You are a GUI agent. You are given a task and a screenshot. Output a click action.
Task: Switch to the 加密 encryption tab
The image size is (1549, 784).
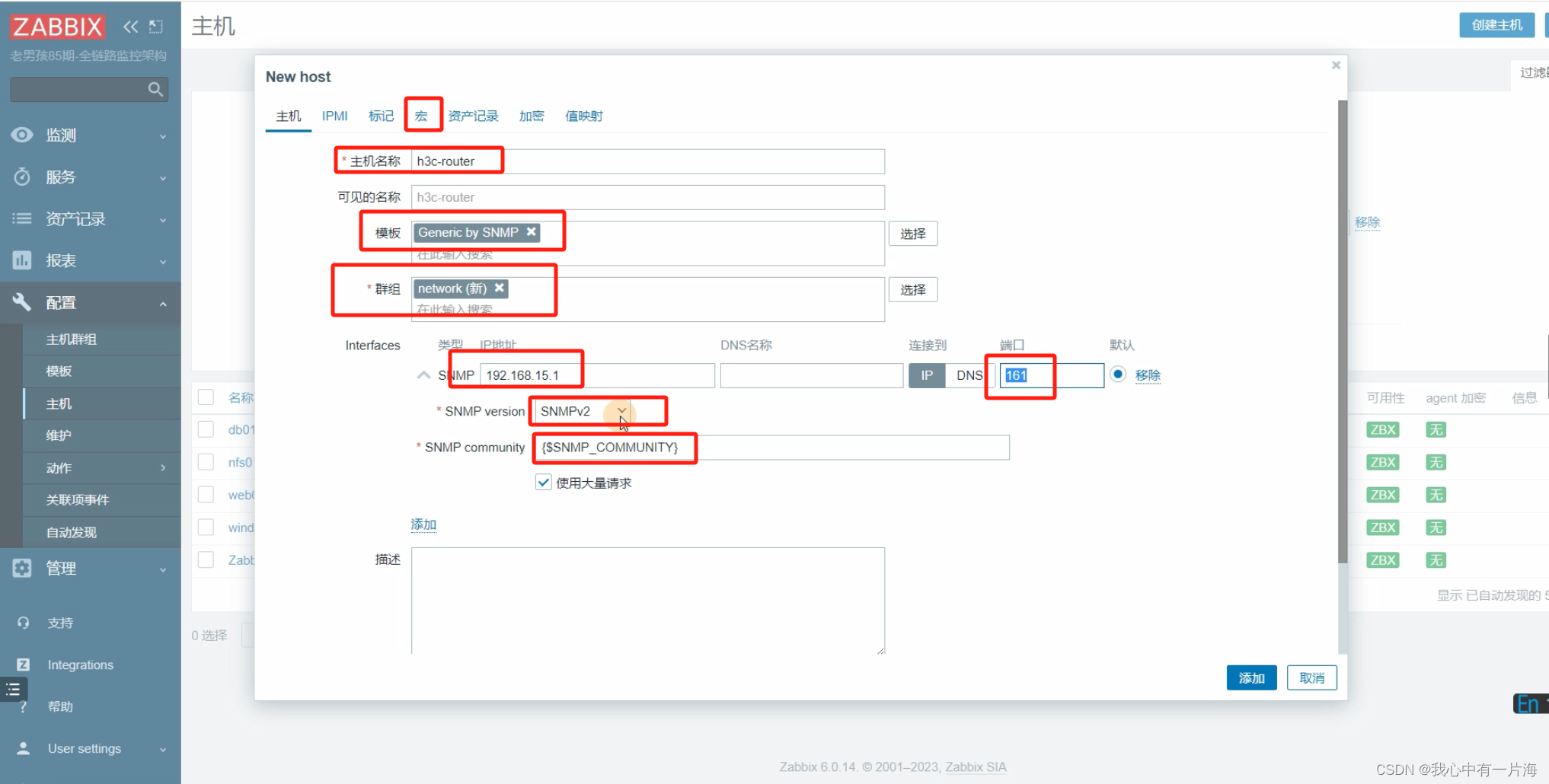pyautogui.click(x=532, y=116)
